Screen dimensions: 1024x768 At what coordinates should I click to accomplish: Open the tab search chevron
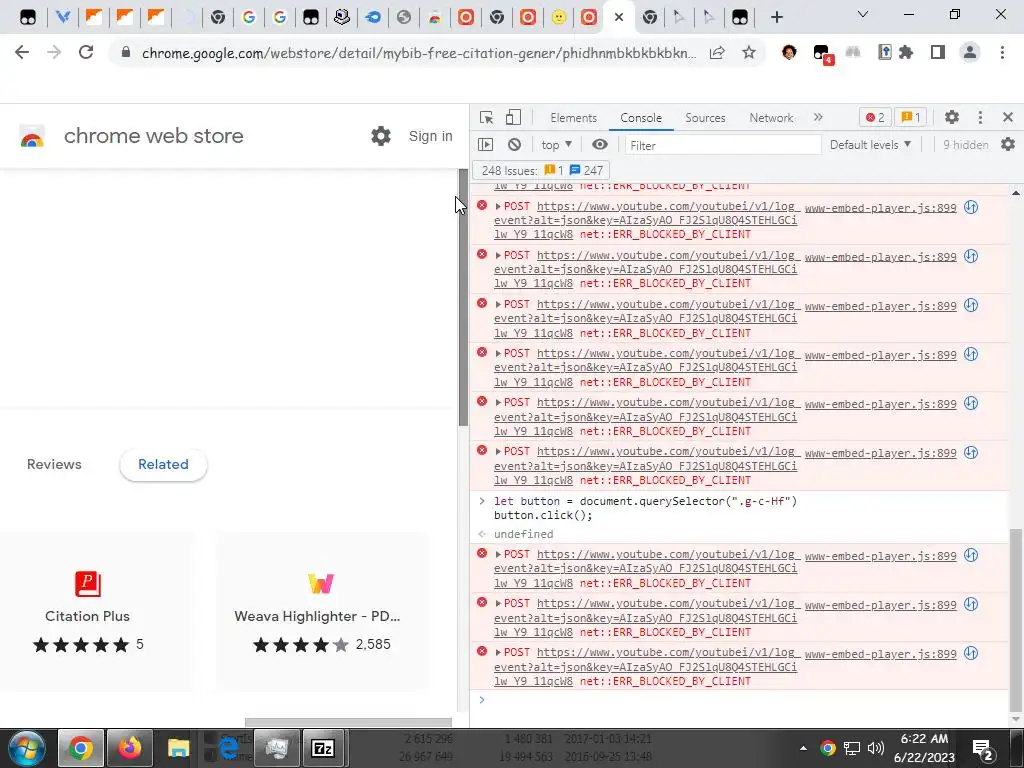(x=863, y=14)
